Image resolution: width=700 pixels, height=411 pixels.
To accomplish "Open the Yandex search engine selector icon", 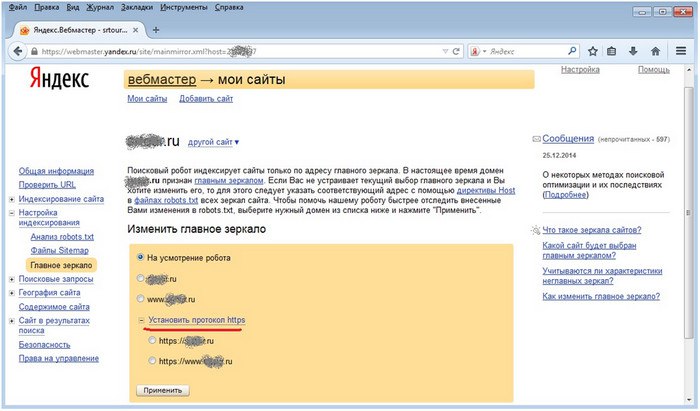I will (477, 51).
